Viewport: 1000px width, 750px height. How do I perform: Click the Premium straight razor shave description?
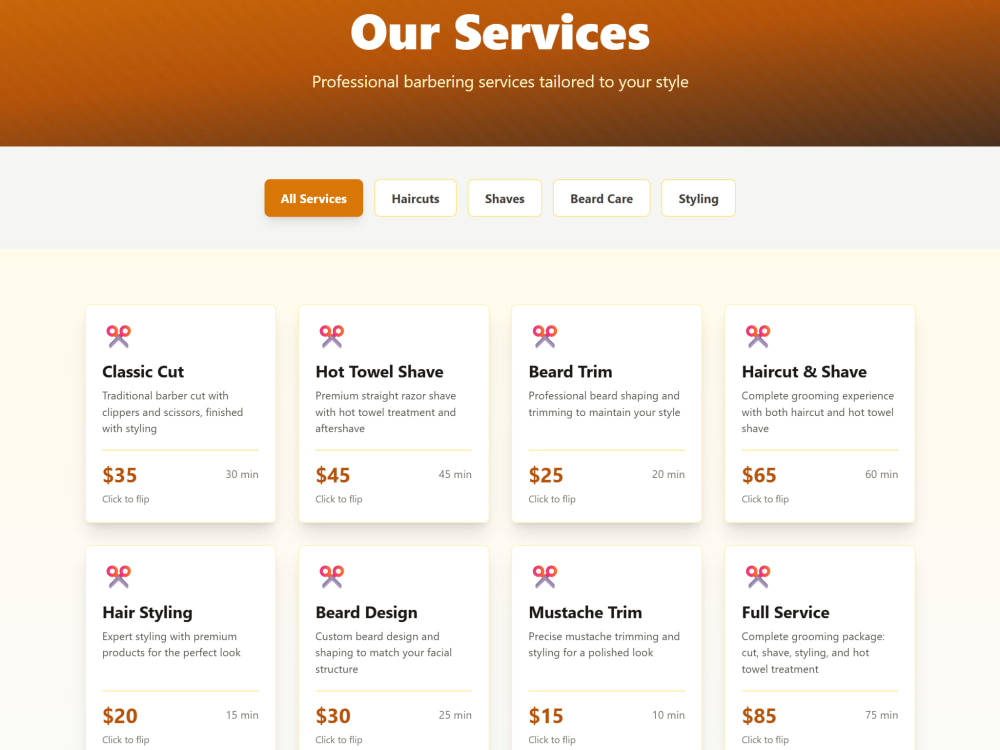pos(386,412)
